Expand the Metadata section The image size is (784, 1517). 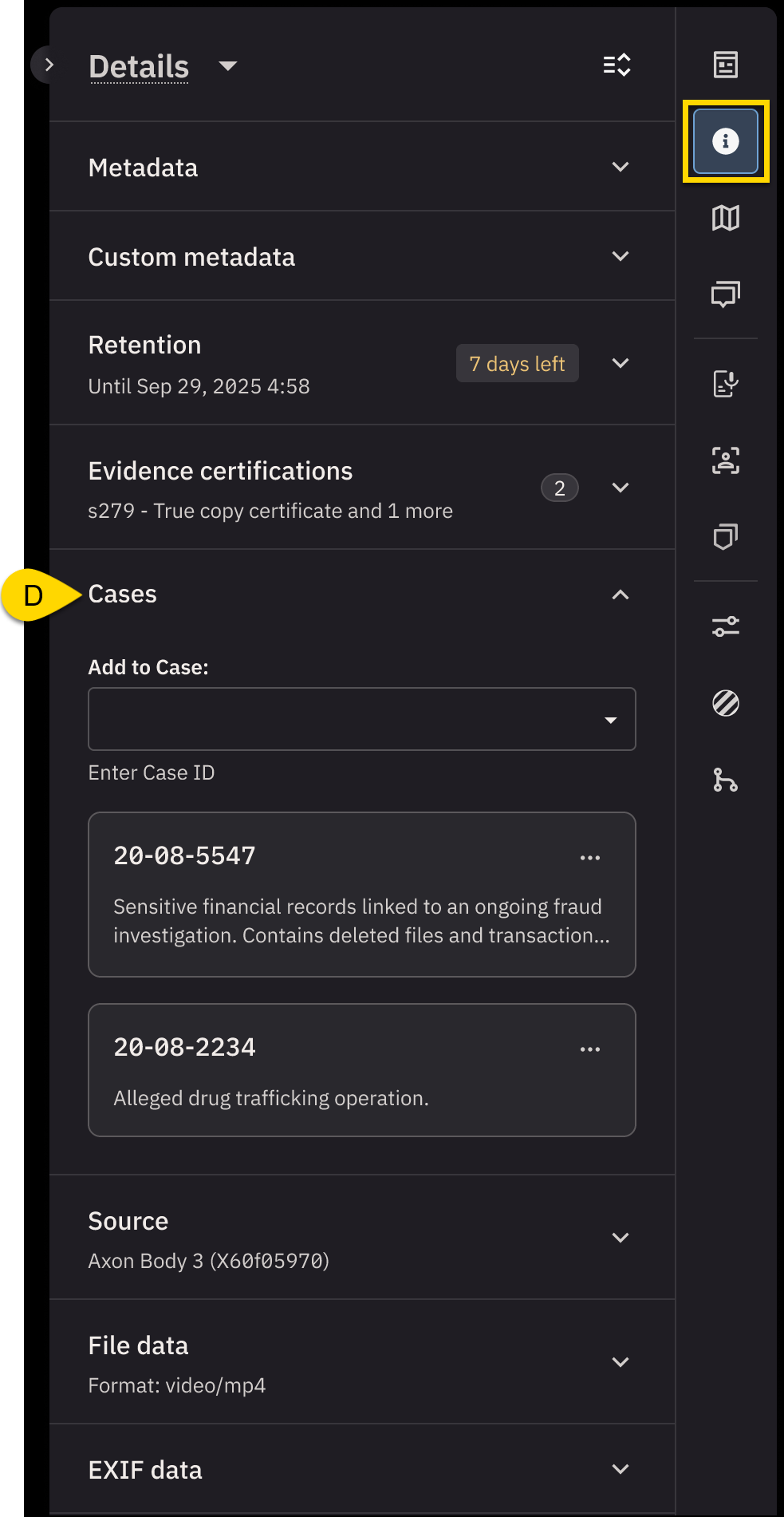(x=620, y=167)
